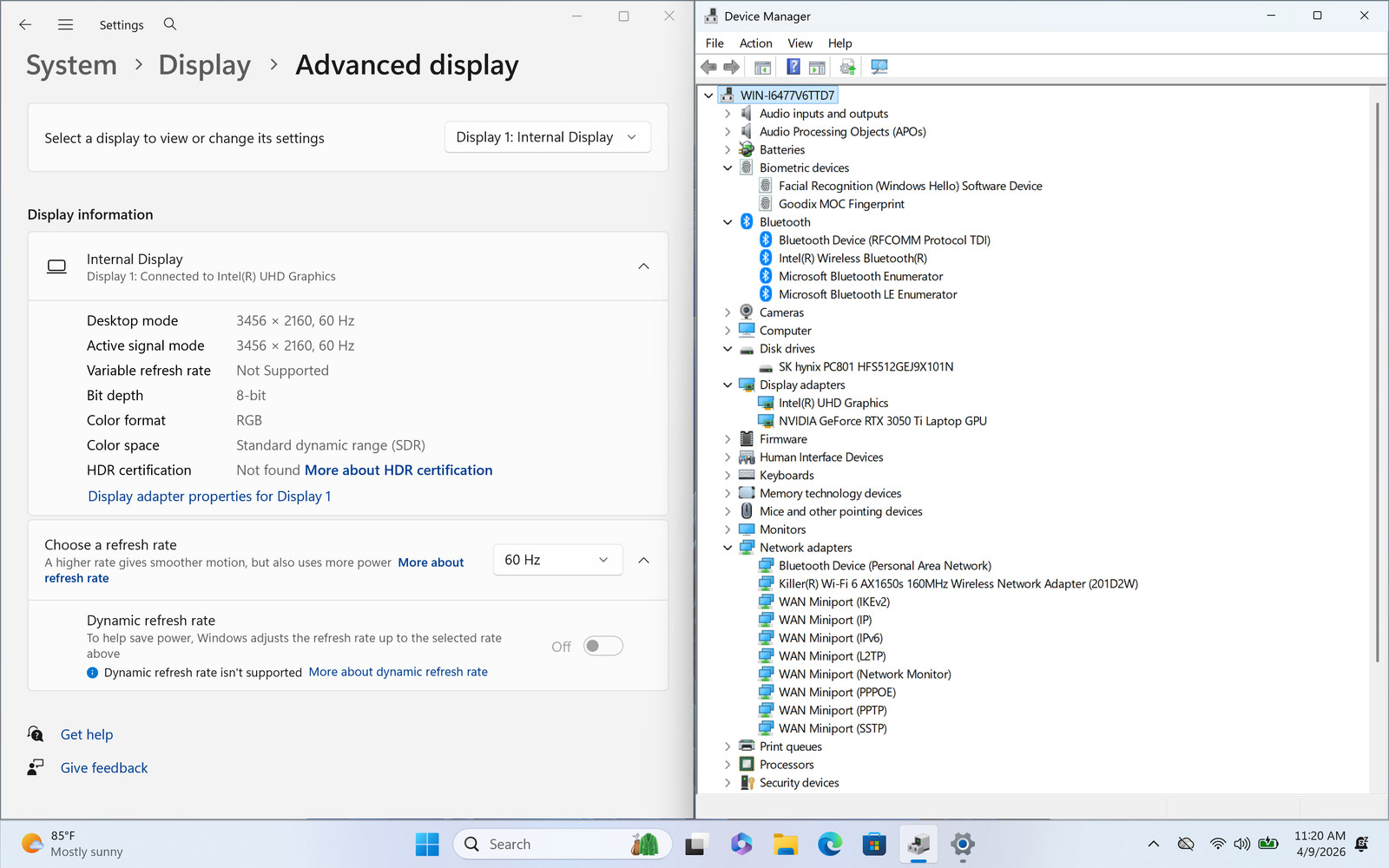Collapse the Display adapters node
This screenshot has height=868, width=1389.
(x=727, y=385)
